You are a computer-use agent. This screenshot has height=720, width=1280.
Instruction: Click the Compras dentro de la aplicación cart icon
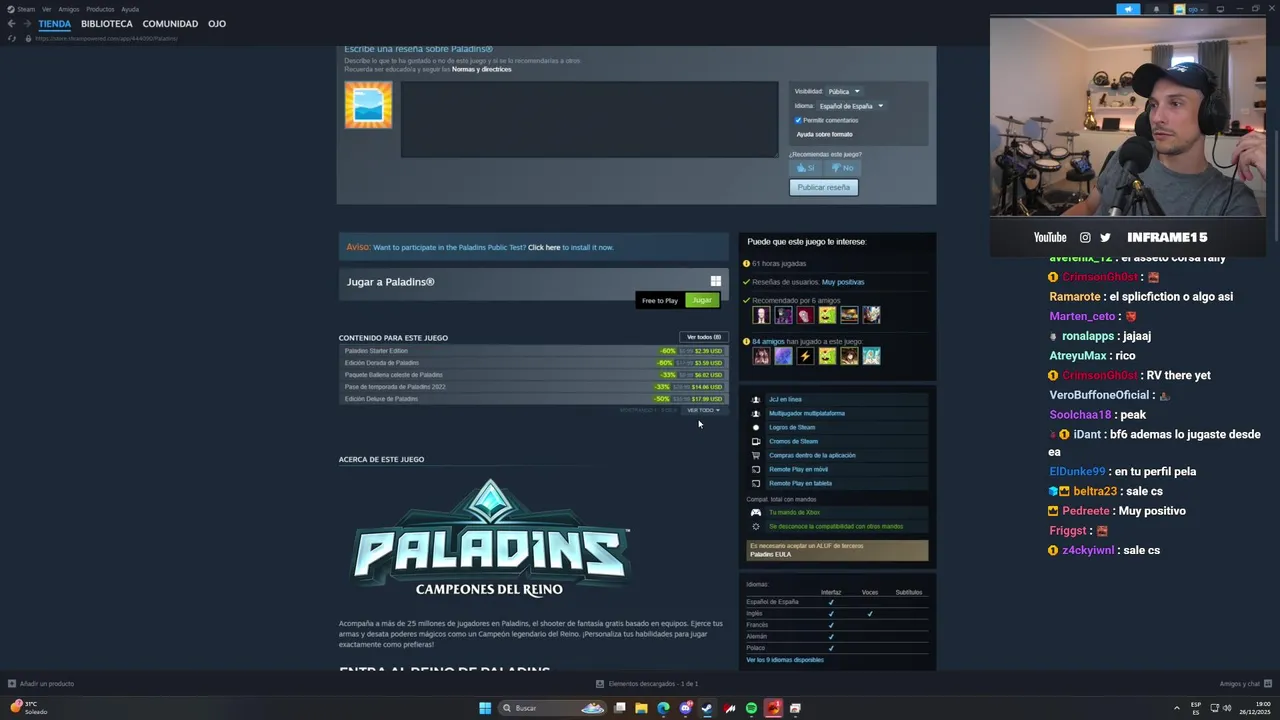point(756,455)
